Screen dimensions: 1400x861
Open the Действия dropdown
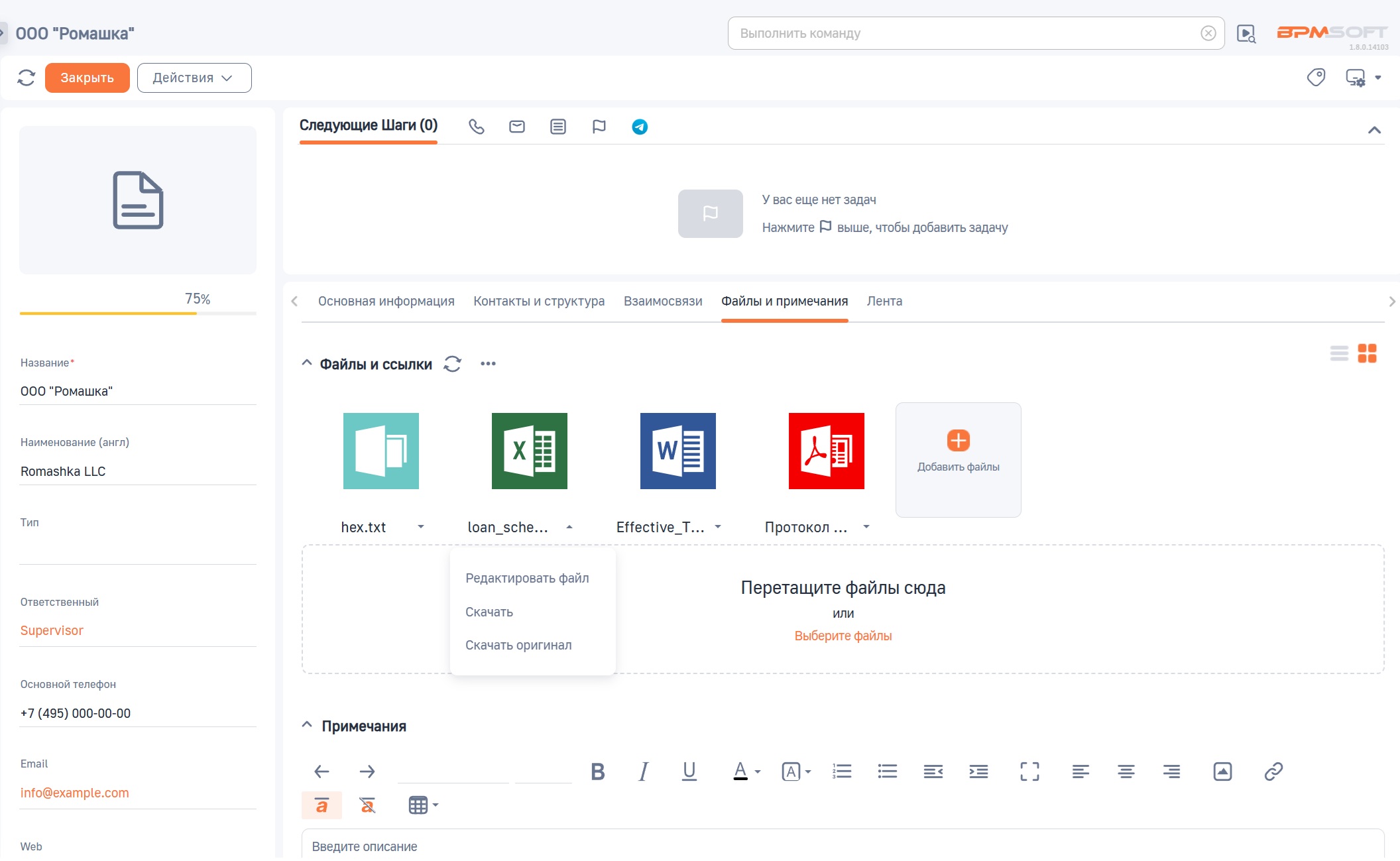coord(194,78)
